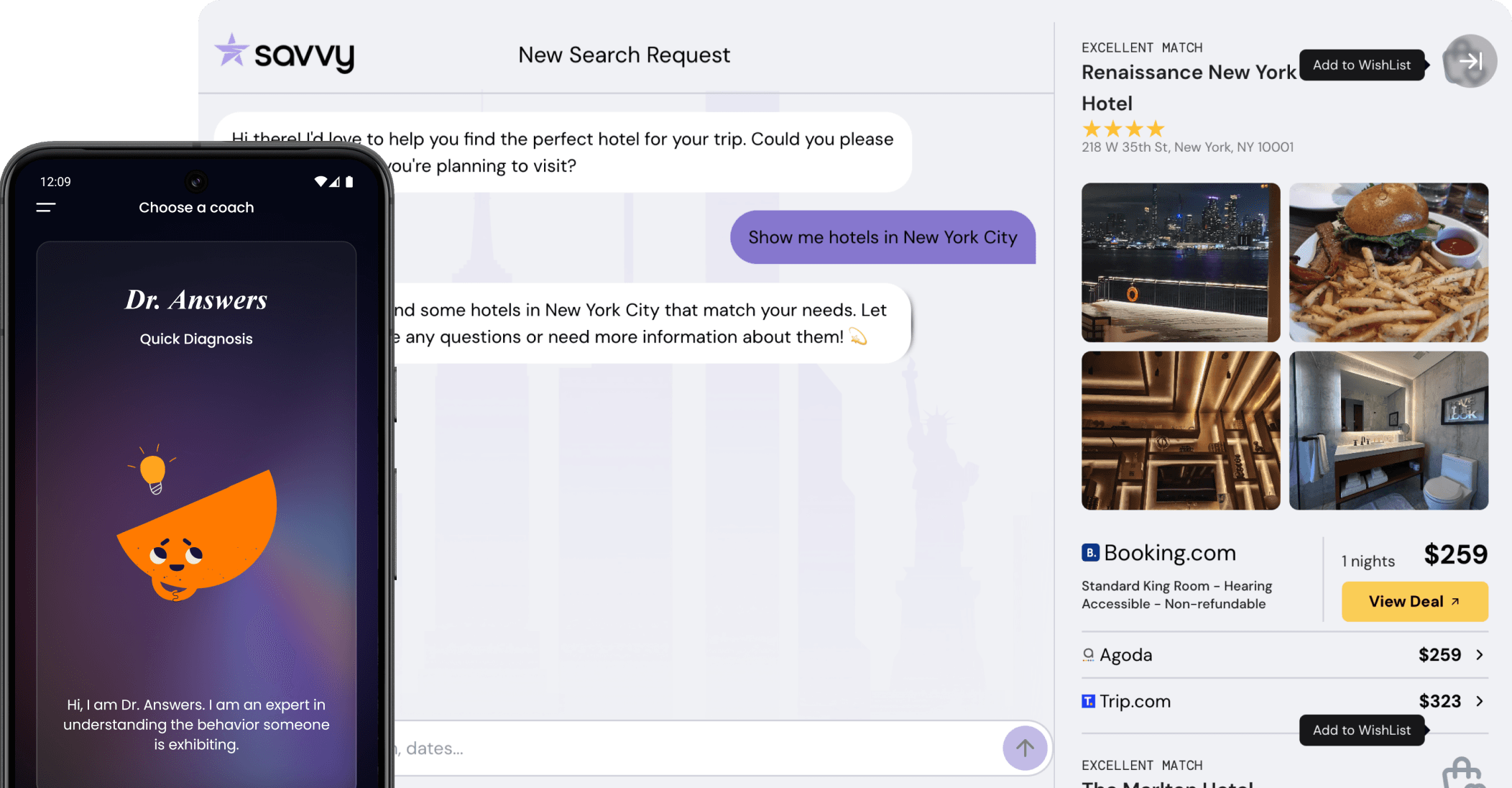Screen dimensions: 1512x788
Task: Open the hamburger menu on the phone screen
Action: tap(45, 207)
